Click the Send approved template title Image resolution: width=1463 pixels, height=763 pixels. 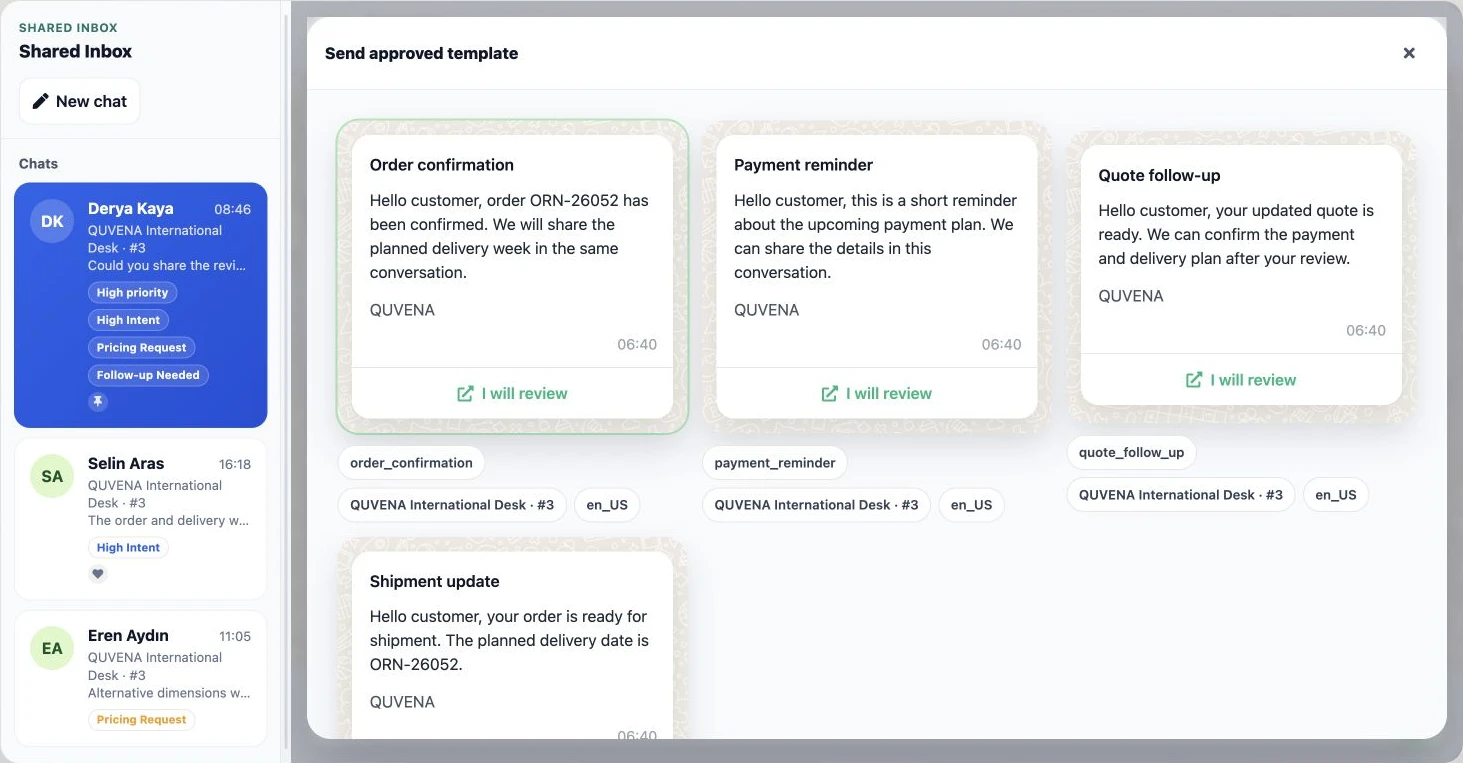[x=421, y=53]
